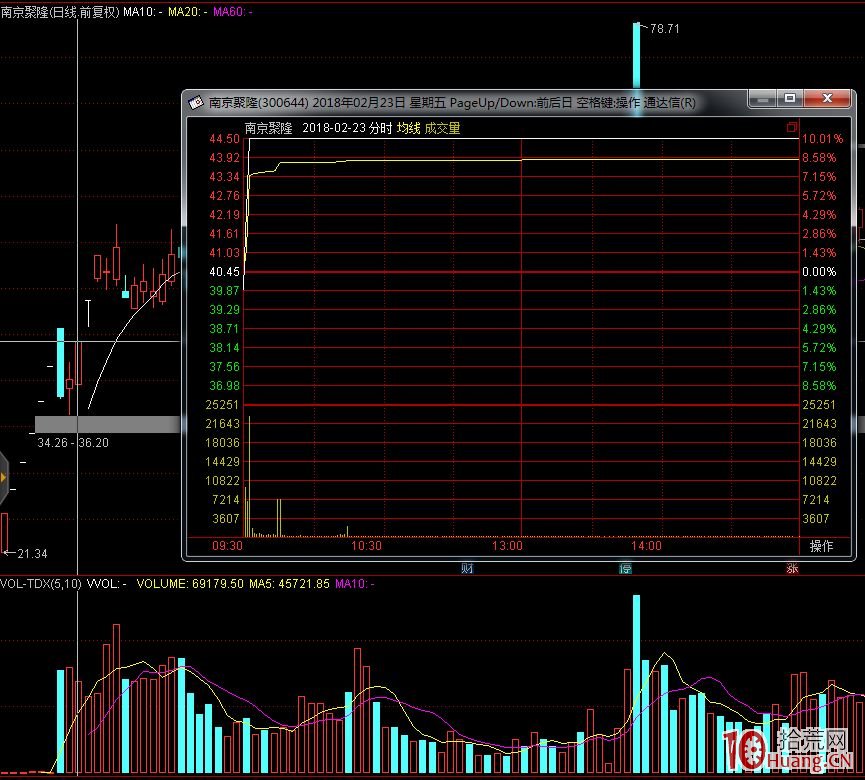Click the 40.45 previous close price label
This screenshot has width=865, height=780.
[x=225, y=272]
